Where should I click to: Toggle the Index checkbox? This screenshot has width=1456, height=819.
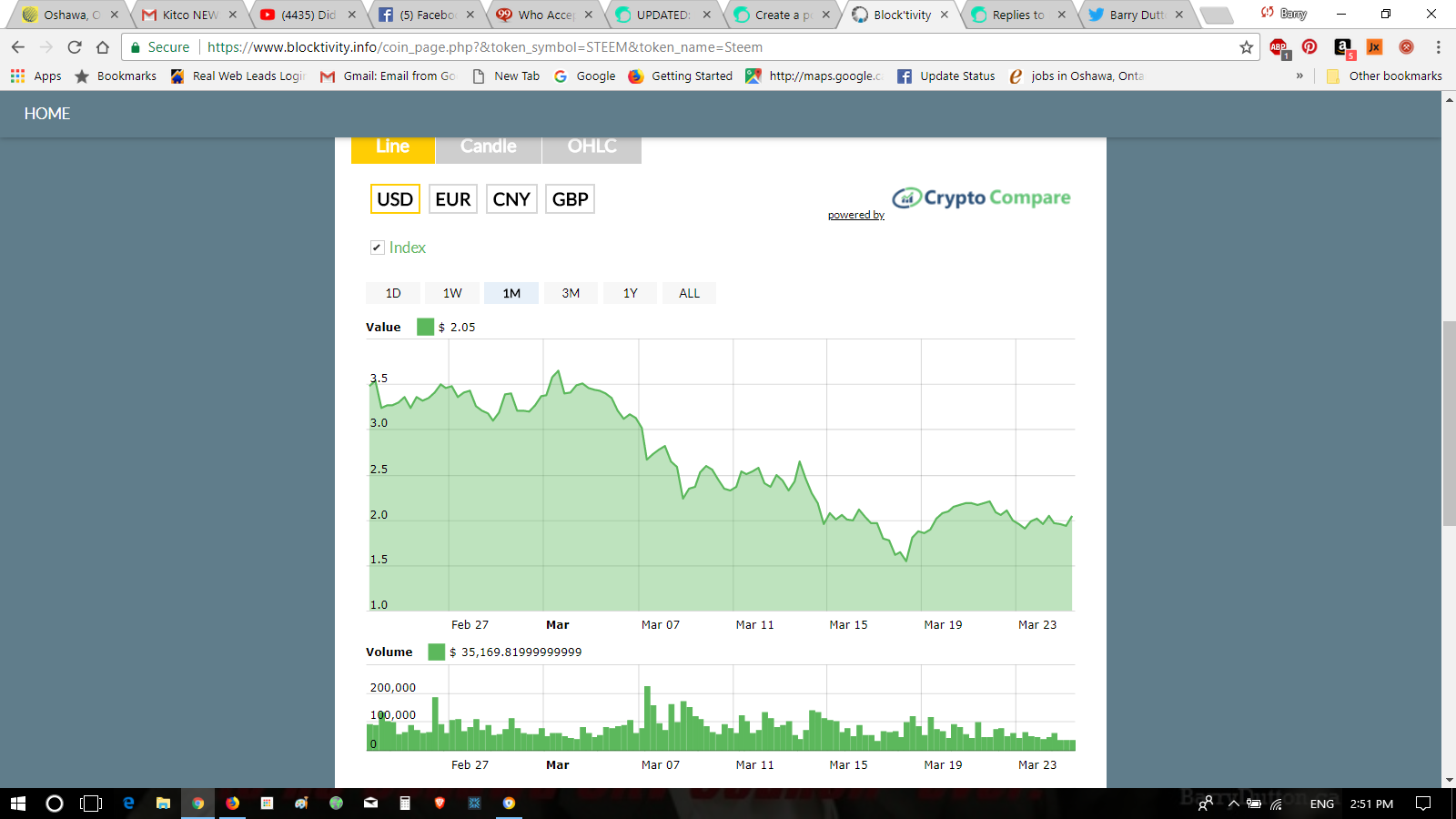click(x=377, y=248)
